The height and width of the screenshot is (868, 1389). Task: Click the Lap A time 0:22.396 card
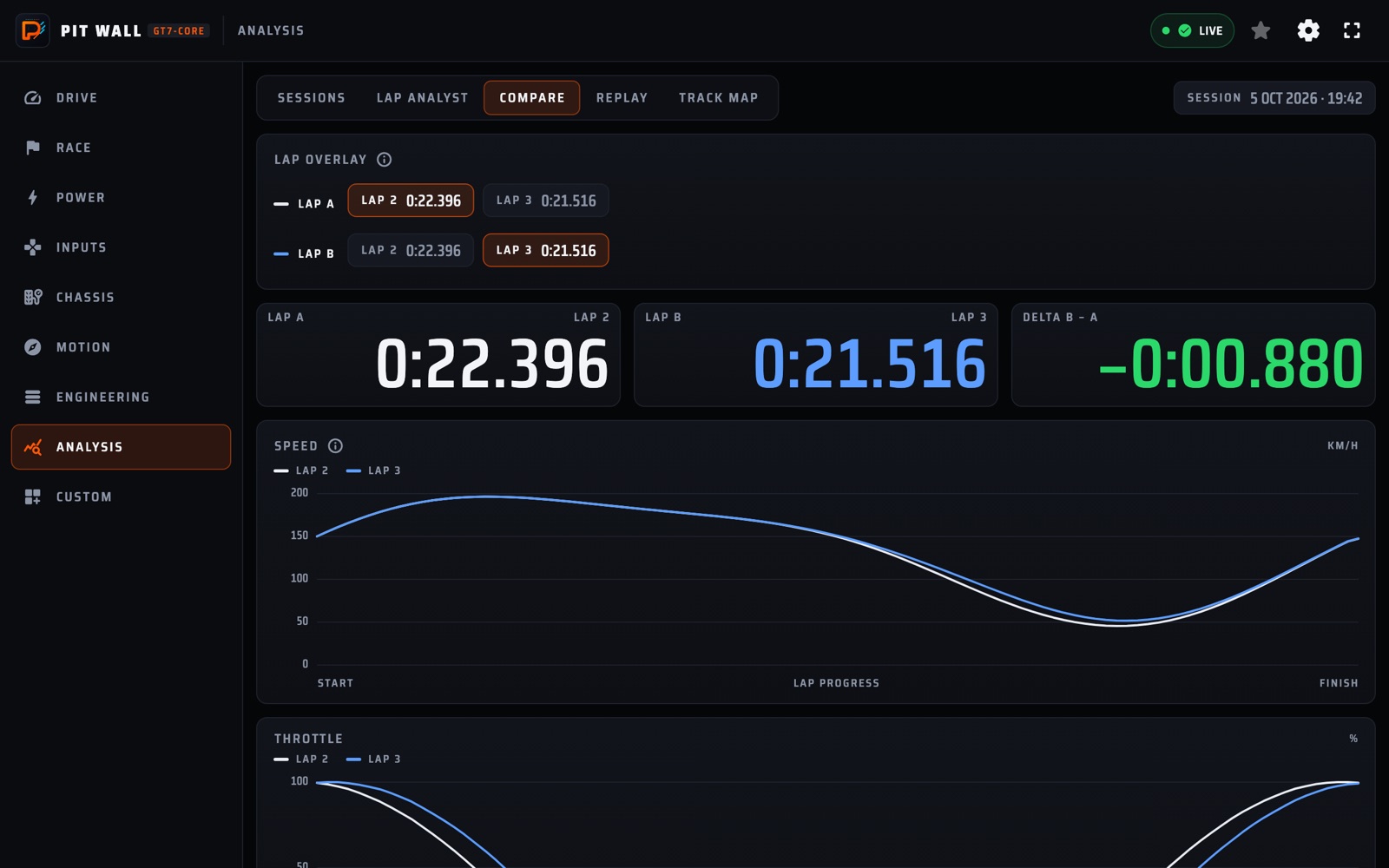pyautogui.click(x=438, y=355)
